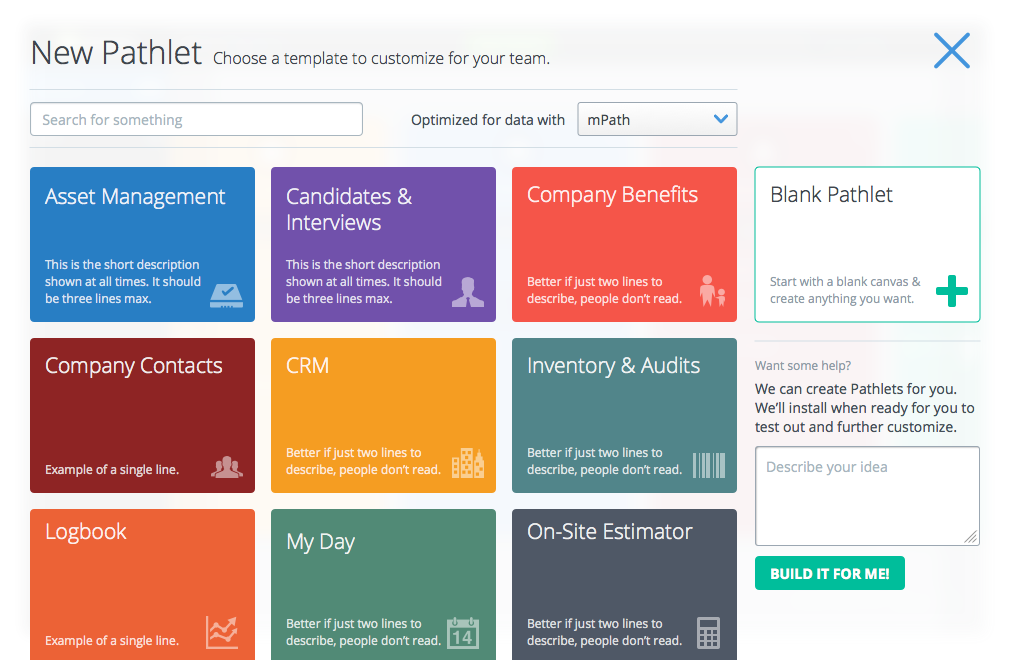Click the On-Site Estimator calculator icon
1010x660 pixels.
click(x=708, y=633)
